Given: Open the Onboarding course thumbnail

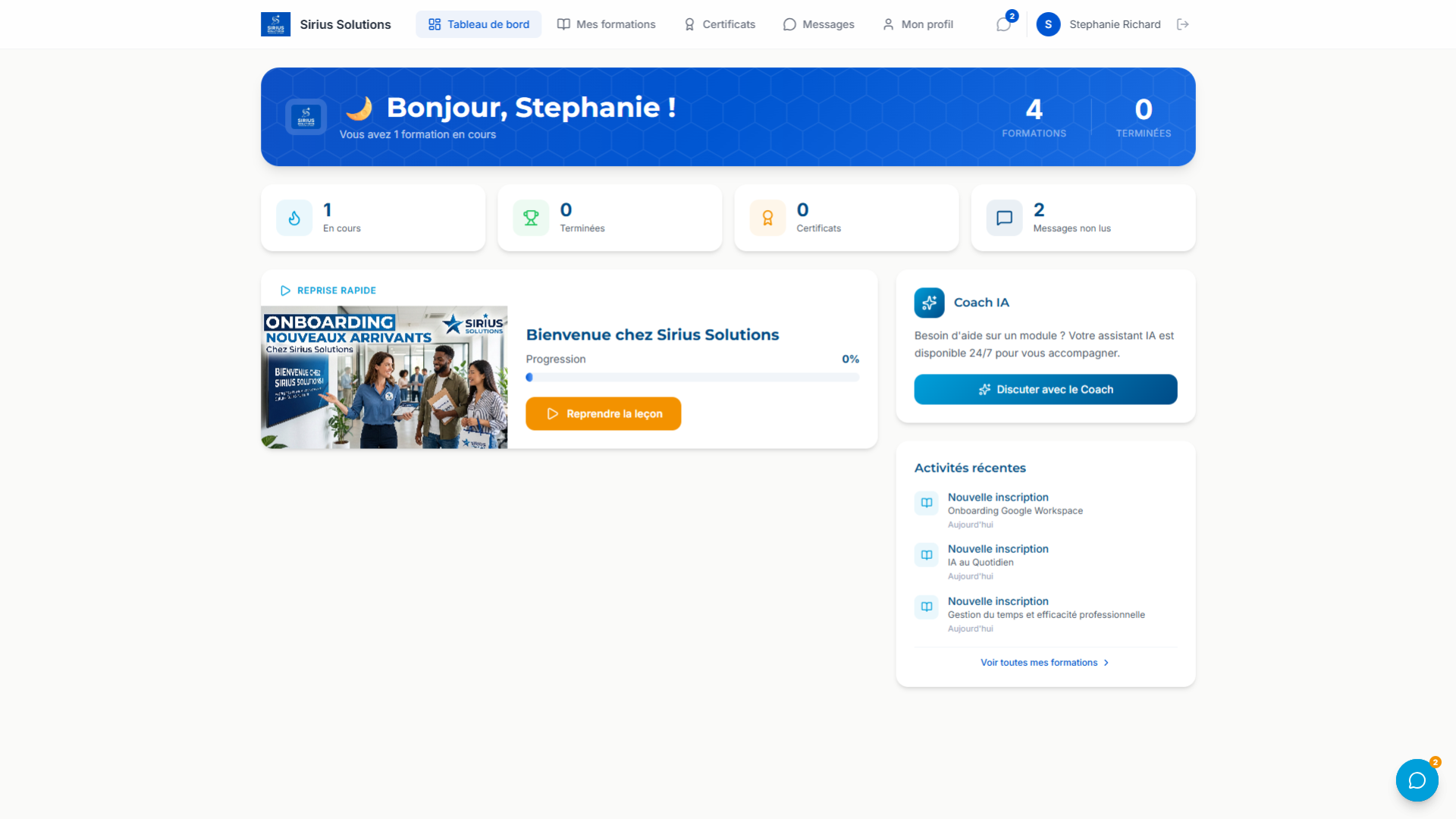Looking at the screenshot, I should 384,377.
